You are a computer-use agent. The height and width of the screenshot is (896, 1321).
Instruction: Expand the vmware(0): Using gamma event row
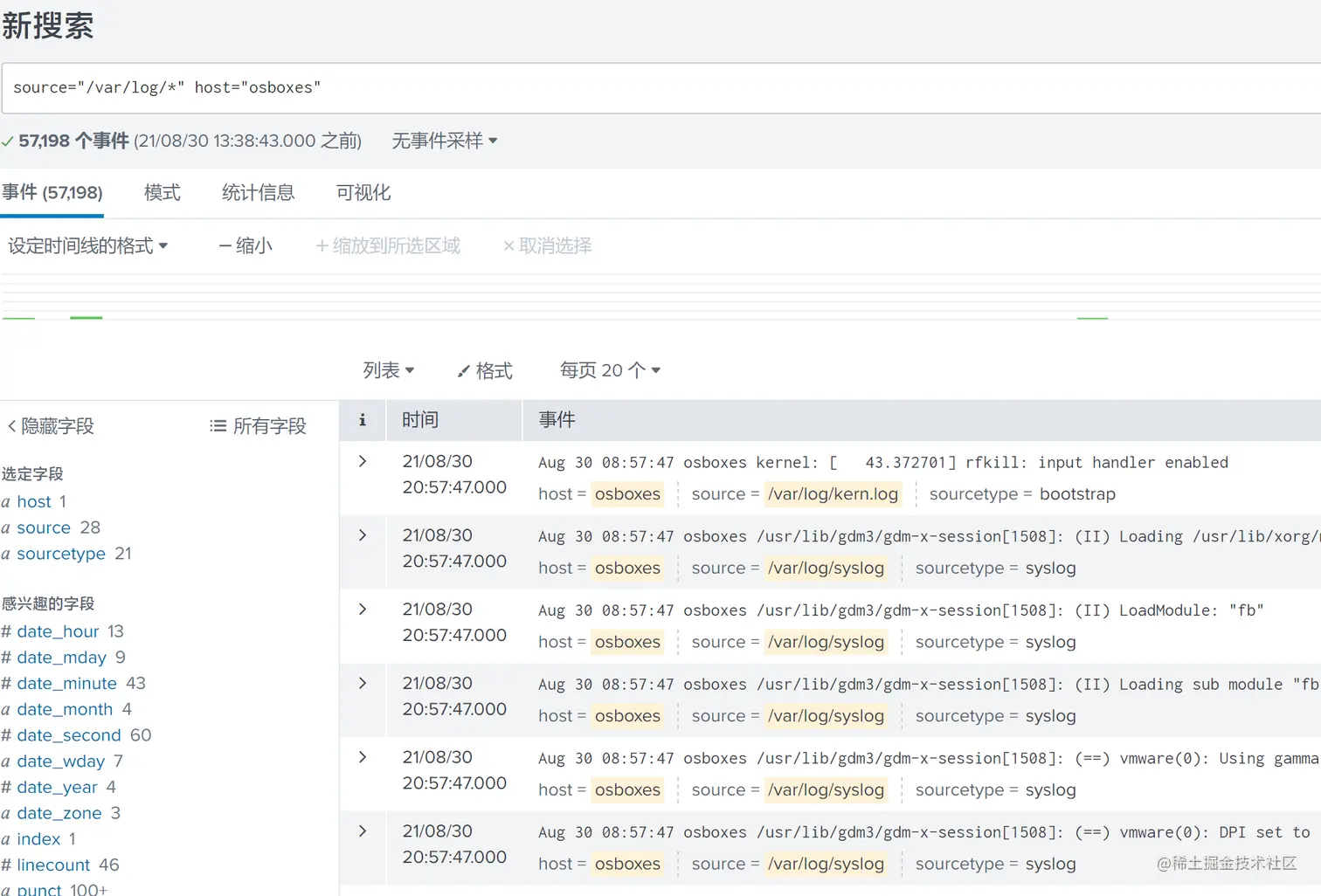(x=363, y=757)
